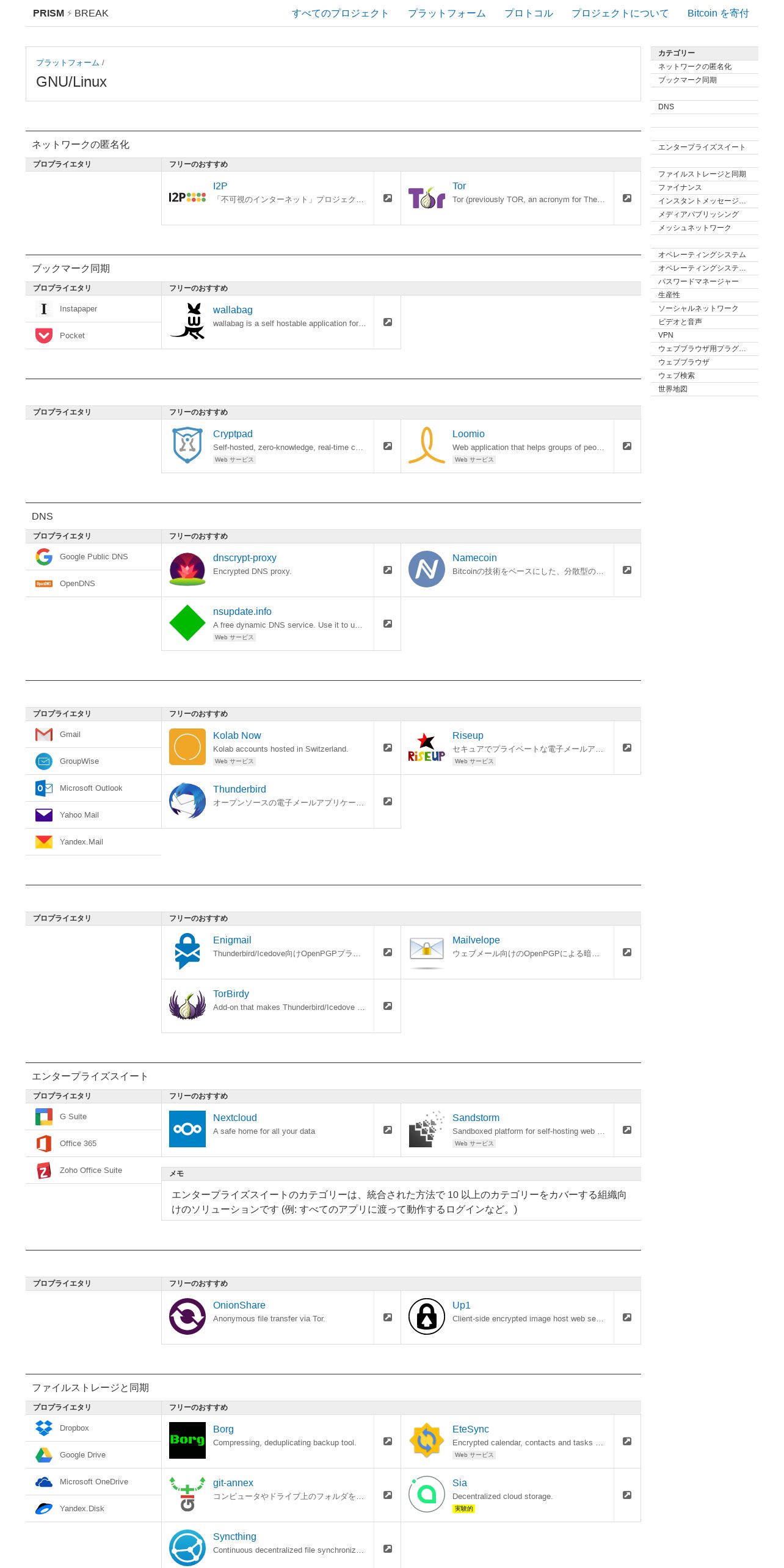Click the Pocket proprietary entry
Viewport: 784px width, 1568px height.
point(93,336)
